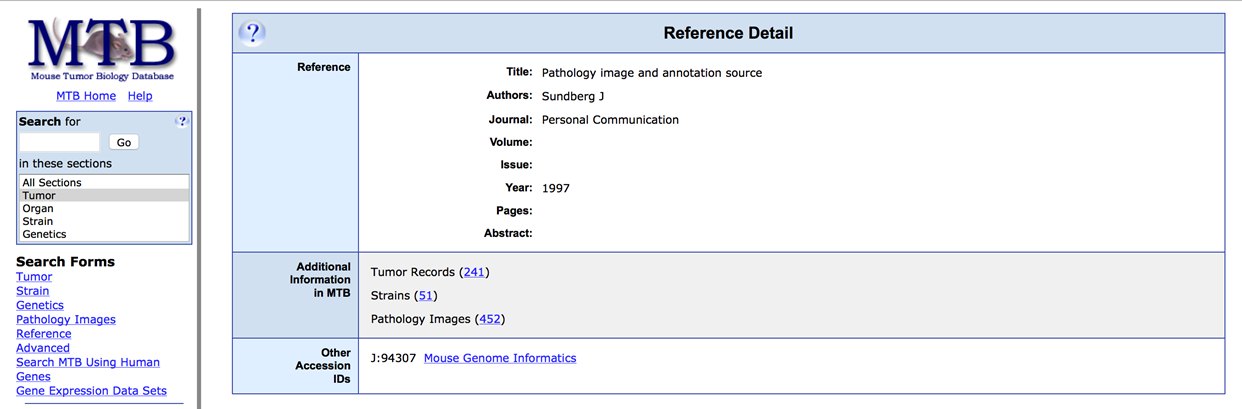This screenshot has height=409, width=1242.
Task: Open Search MTB Using Human Genes
Action: [88, 362]
